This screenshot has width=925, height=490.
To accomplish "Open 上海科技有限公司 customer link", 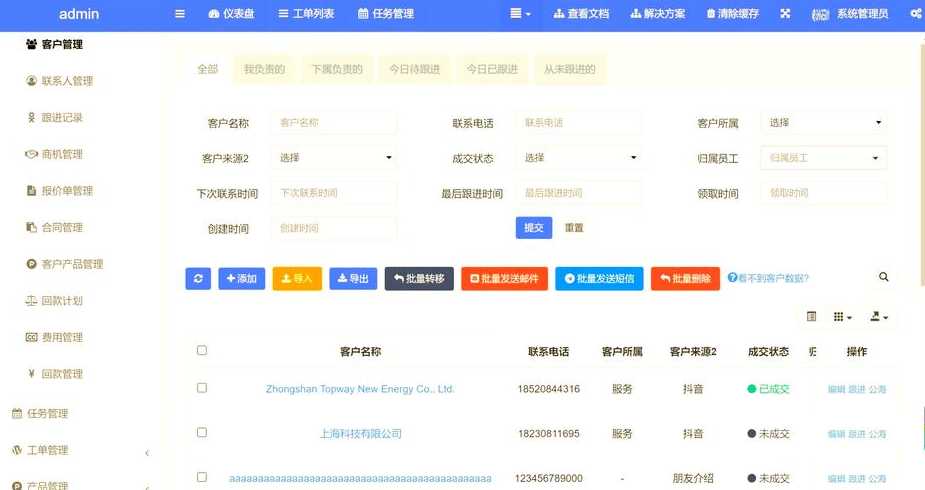I will click(x=360, y=433).
